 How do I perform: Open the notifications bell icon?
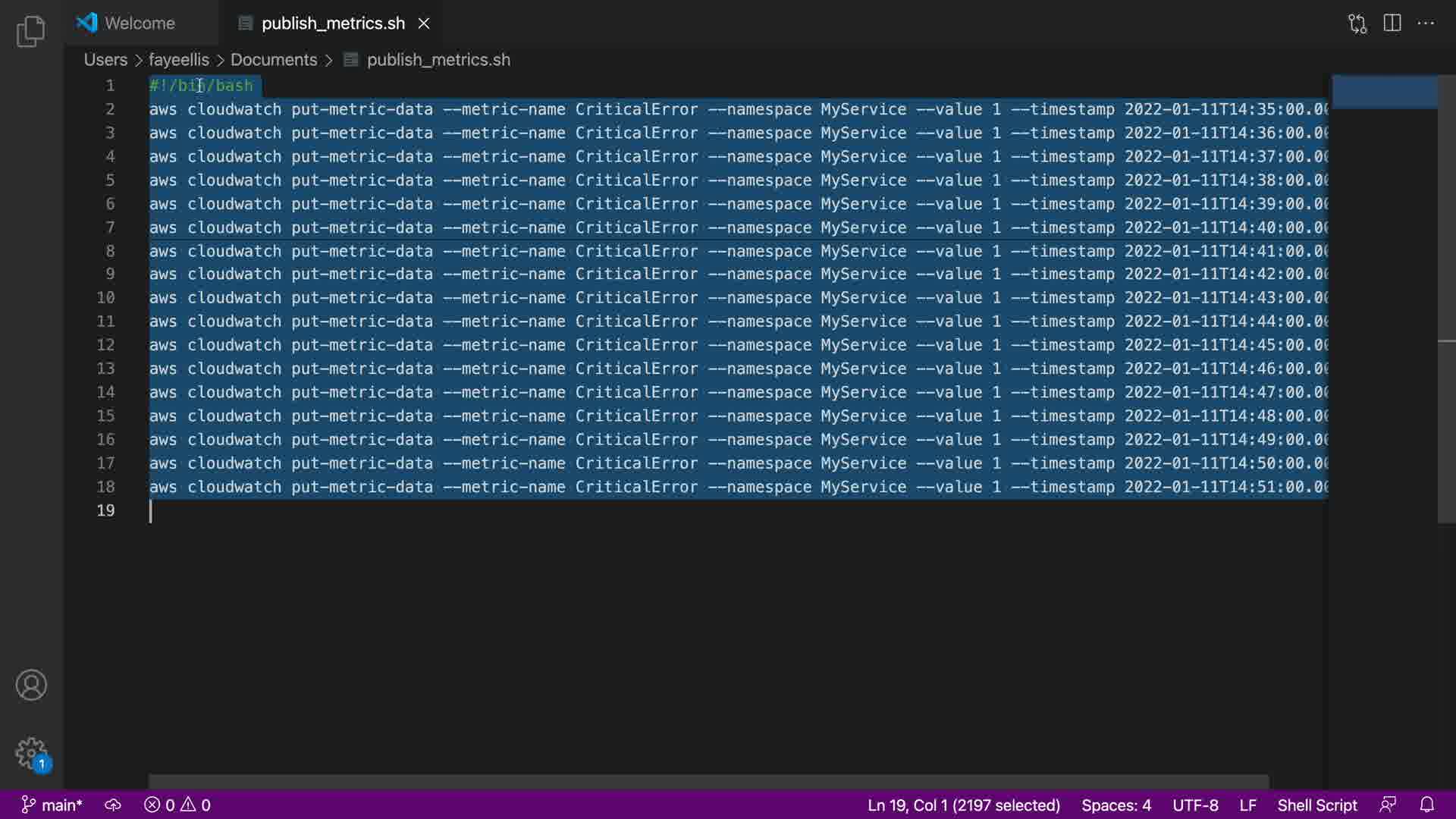click(x=1426, y=805)
